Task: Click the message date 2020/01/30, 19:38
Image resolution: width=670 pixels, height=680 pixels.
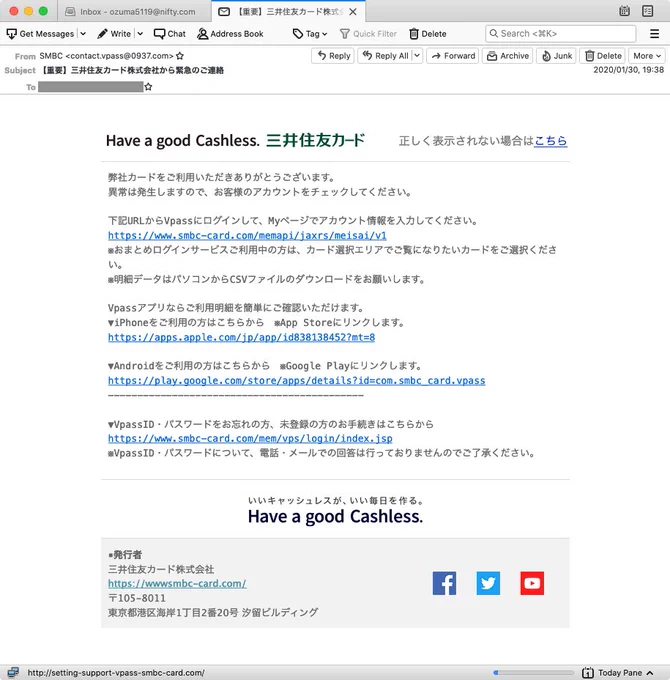Action: 628,70
